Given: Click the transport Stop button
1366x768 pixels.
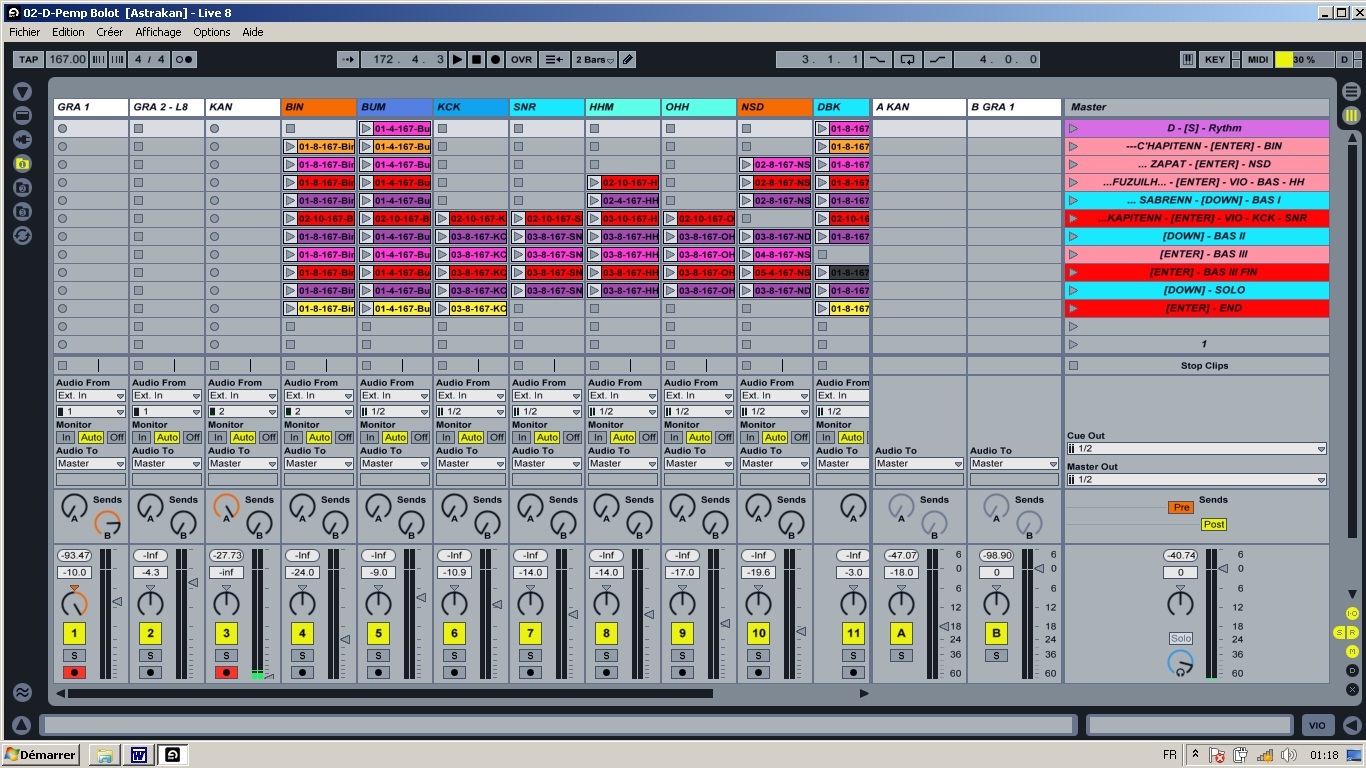Looking at the screenshot, I should [x=476, y=60].
